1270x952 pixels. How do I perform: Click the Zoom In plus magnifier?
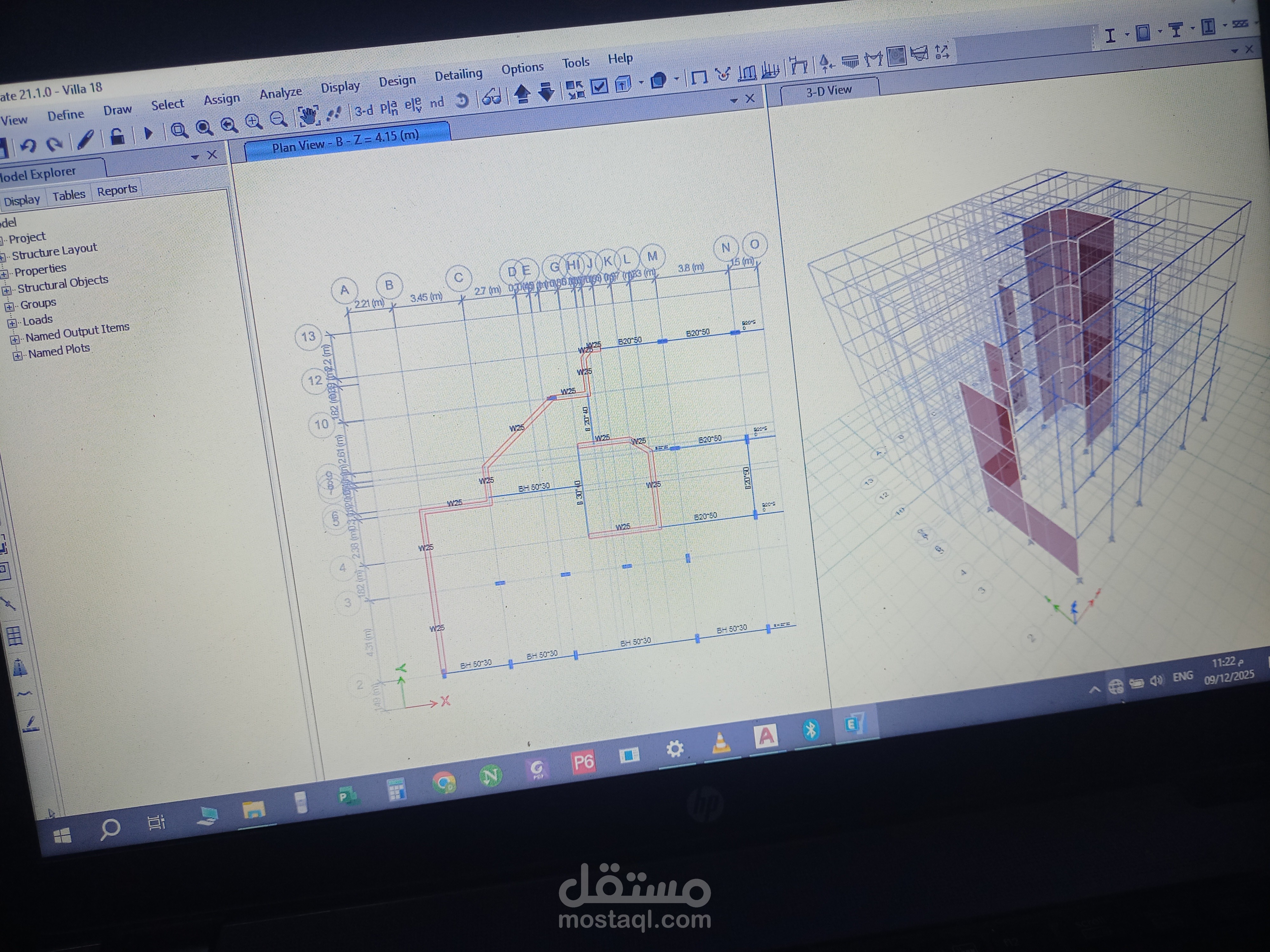(x=254, y=122)
